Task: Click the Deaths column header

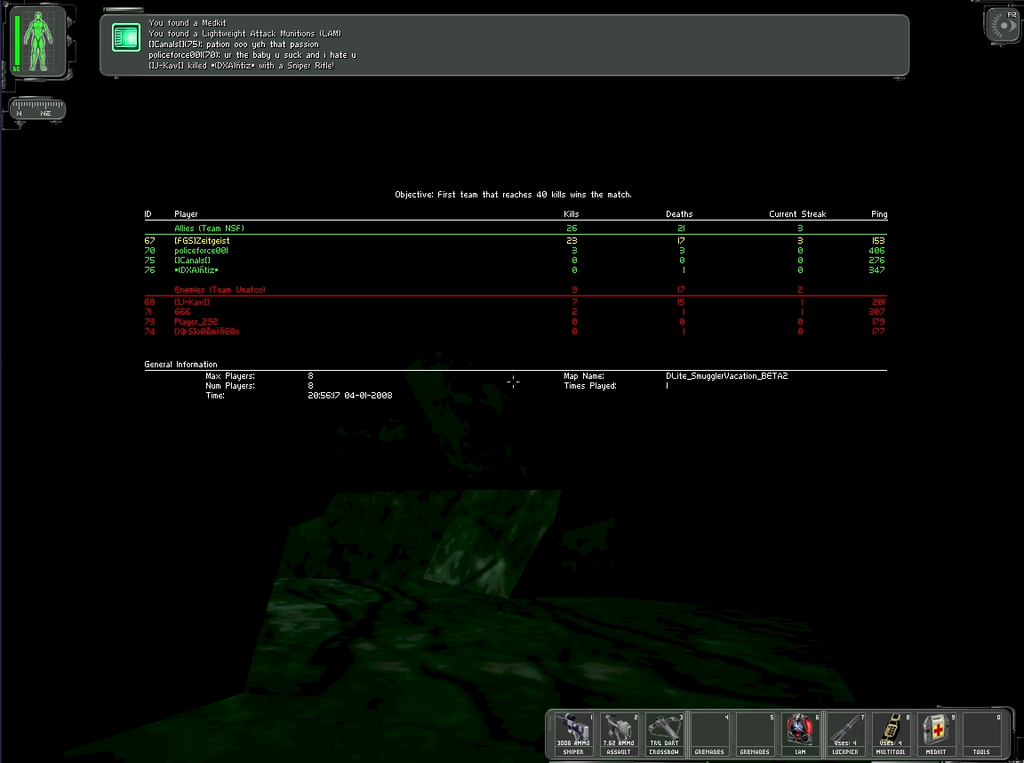Action: pyautogui.click(x=679, y=214)
